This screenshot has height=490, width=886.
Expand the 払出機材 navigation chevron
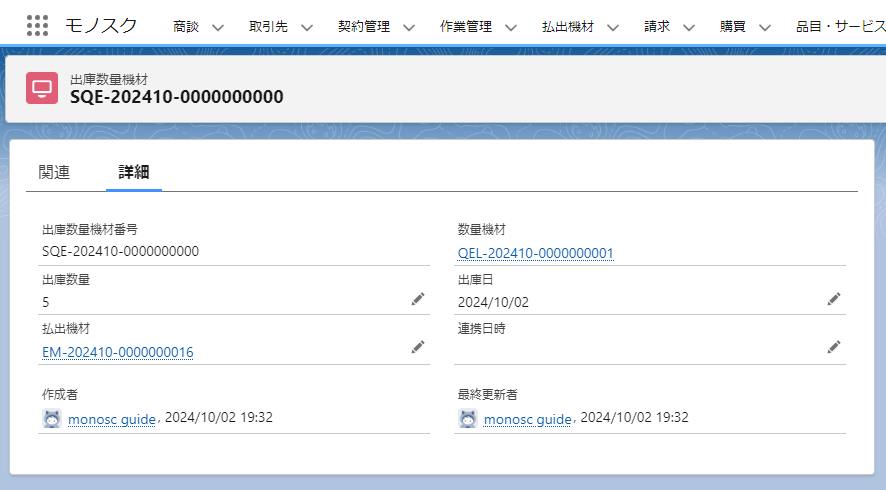click(613, 27)
